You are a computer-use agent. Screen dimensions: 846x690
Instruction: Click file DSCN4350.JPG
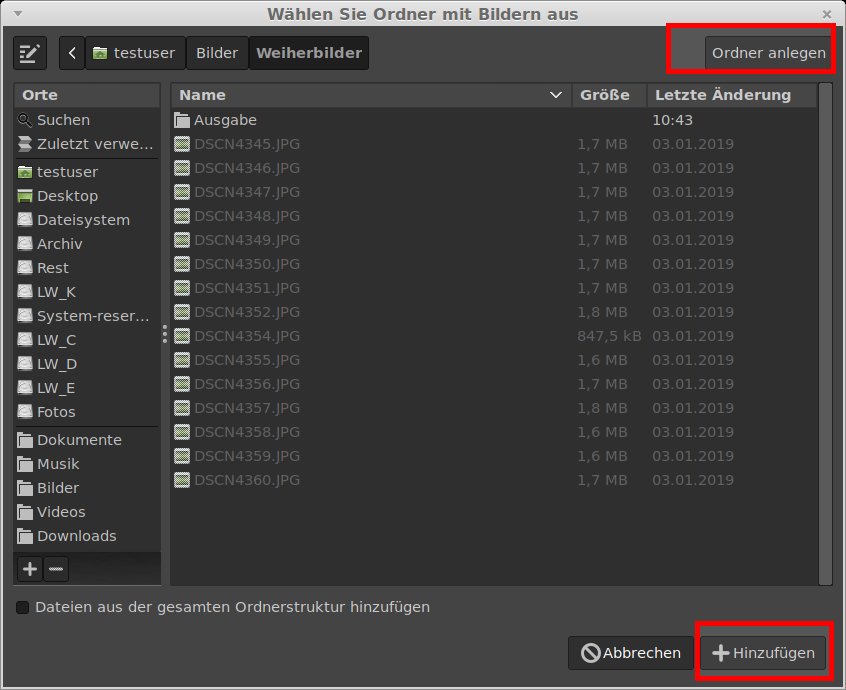click(x=494, y=264)
